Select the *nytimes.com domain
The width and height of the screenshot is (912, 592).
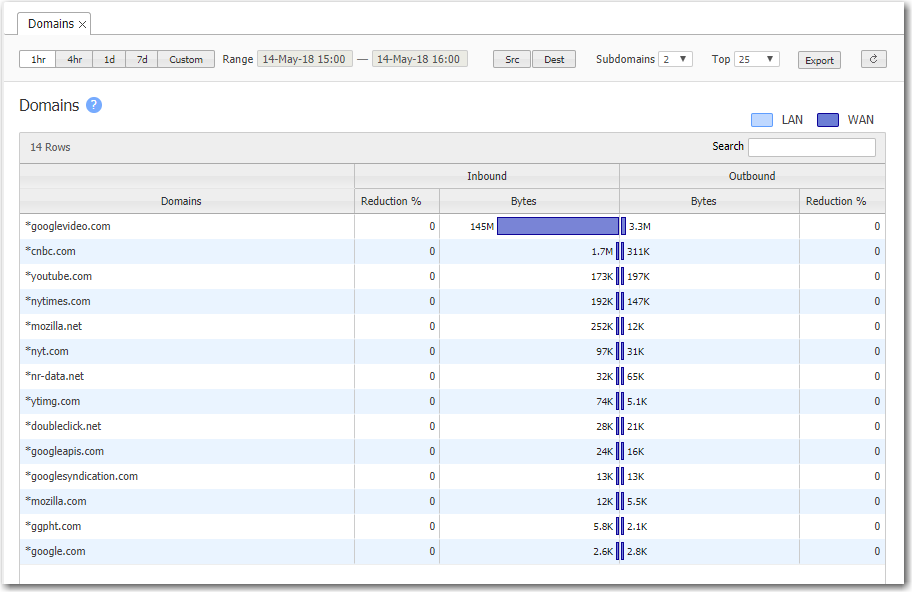(x=58, y=301)
